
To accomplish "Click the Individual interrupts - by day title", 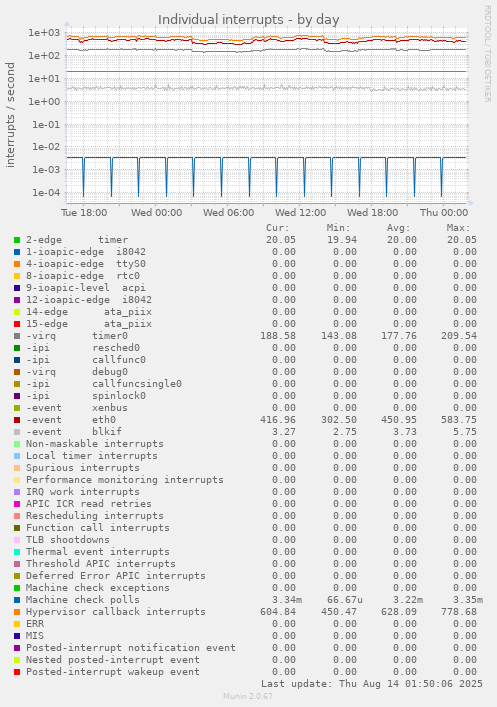I will tap(248, 20).
